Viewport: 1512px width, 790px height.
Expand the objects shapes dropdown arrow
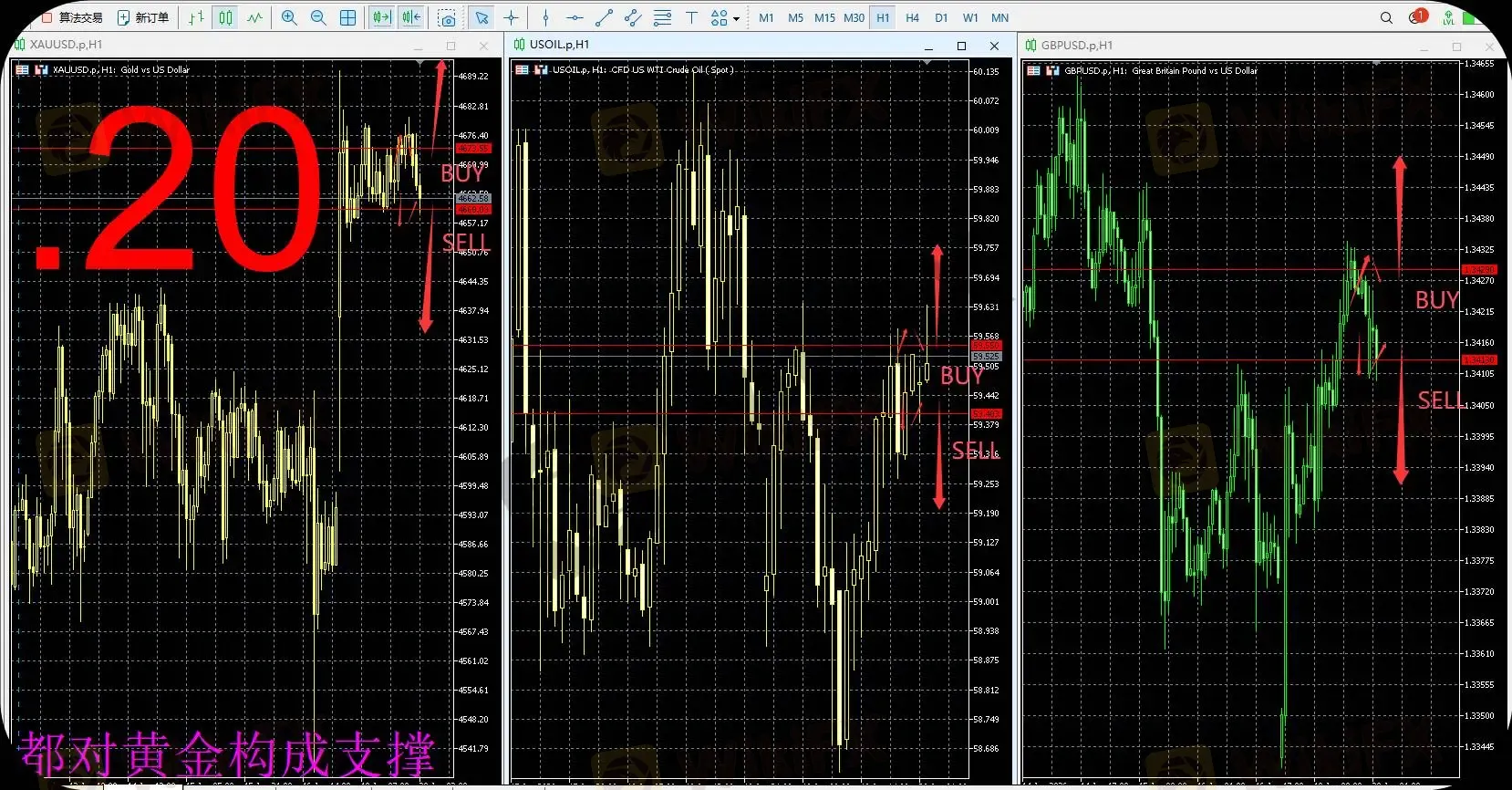(x=736, y=18)
